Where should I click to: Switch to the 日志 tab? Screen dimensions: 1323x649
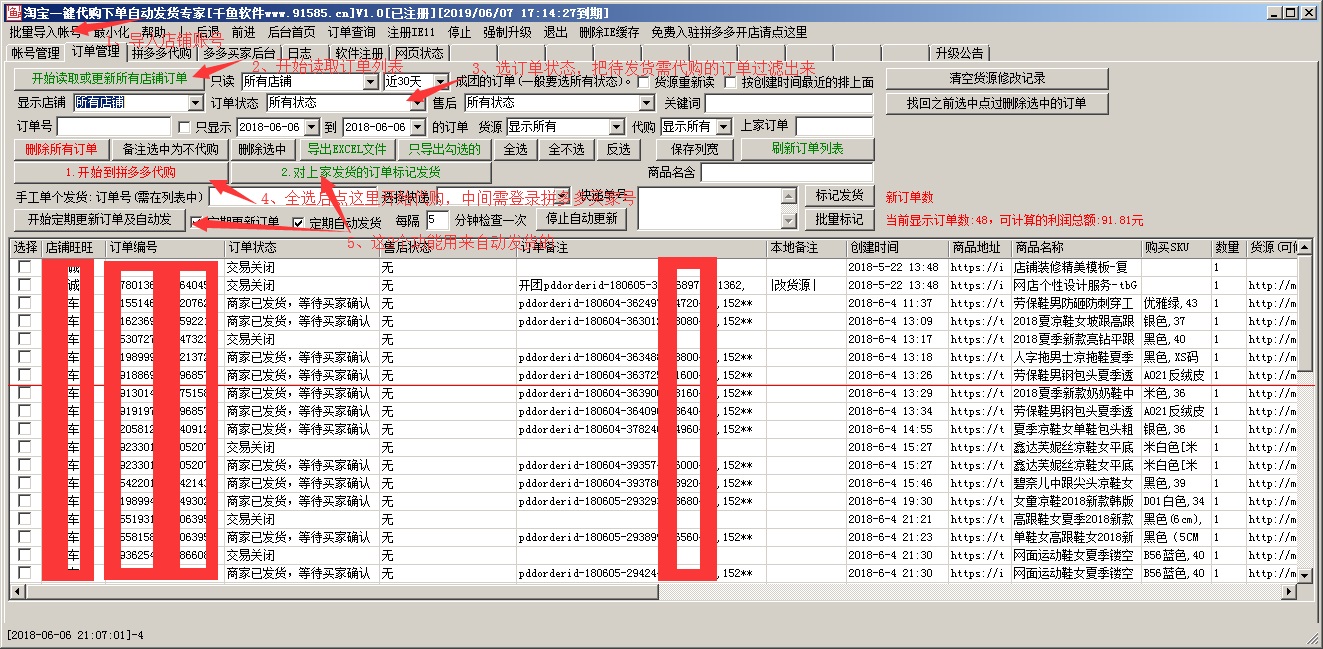(299, 53)
